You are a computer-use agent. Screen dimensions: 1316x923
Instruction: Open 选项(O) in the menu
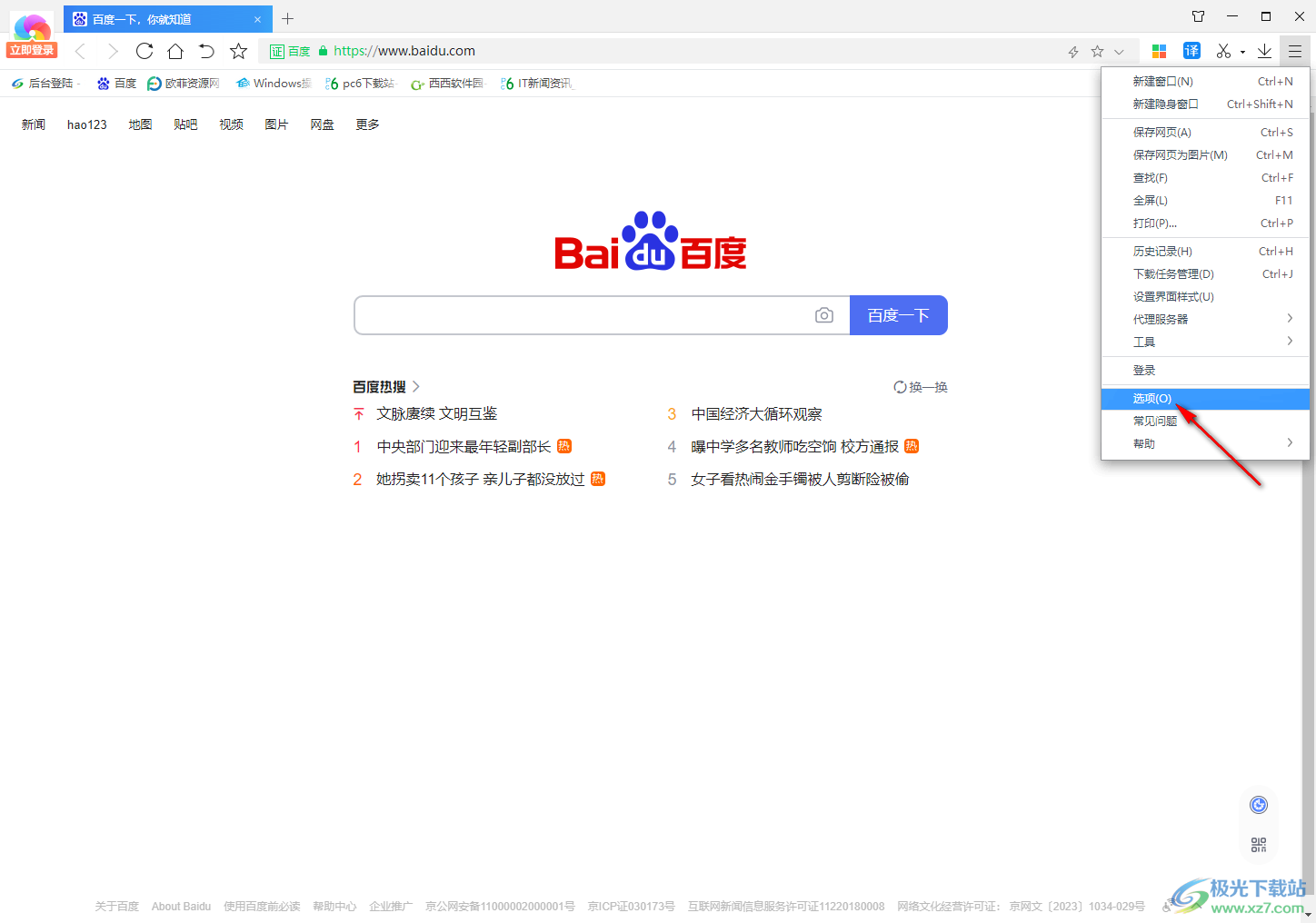(x=1205, y=398)
